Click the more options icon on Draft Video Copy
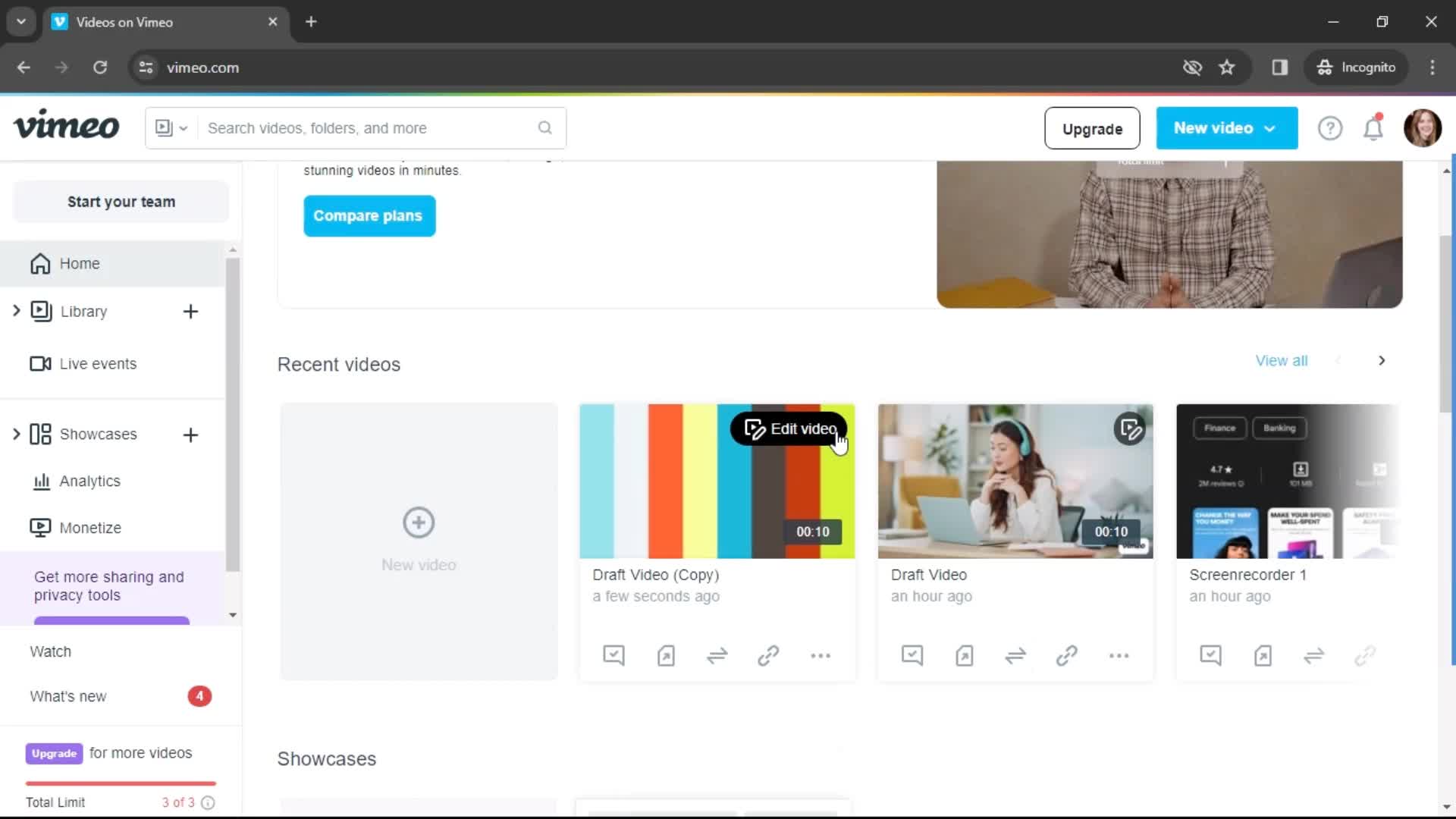This screenshot has width=1456, height=819. [x=820, y=656]
